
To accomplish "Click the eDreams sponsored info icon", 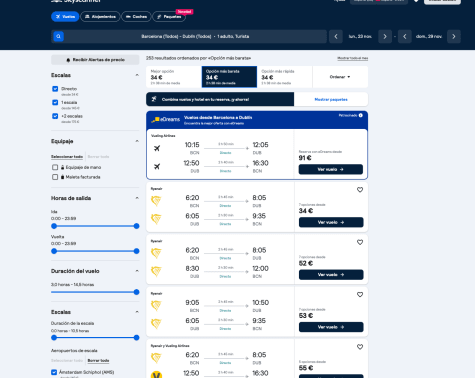I will pos(361,115).
